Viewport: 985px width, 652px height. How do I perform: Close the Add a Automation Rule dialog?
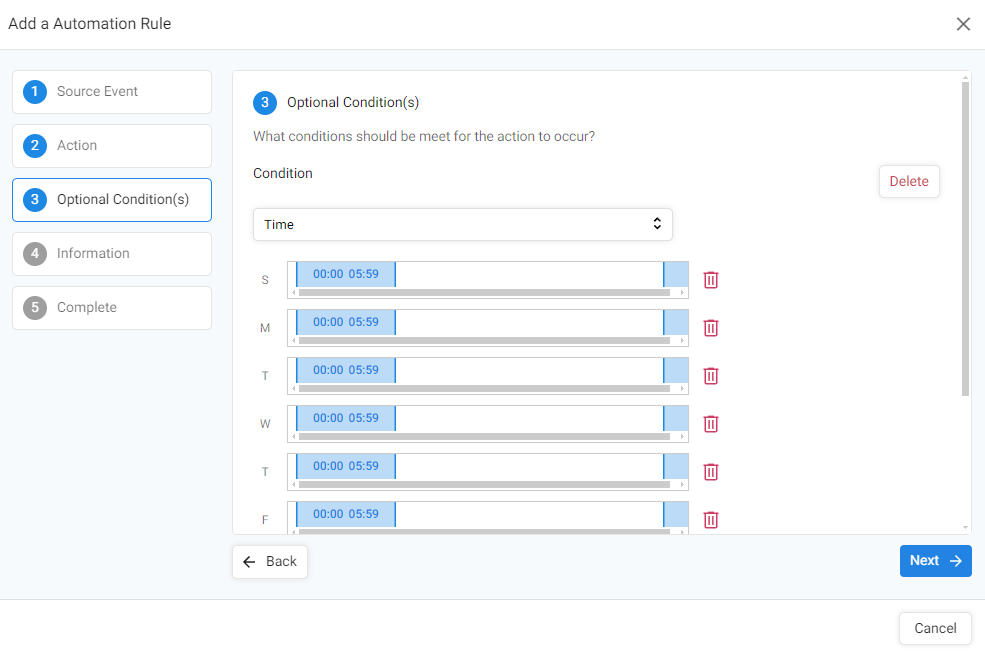tap(963, 24)
